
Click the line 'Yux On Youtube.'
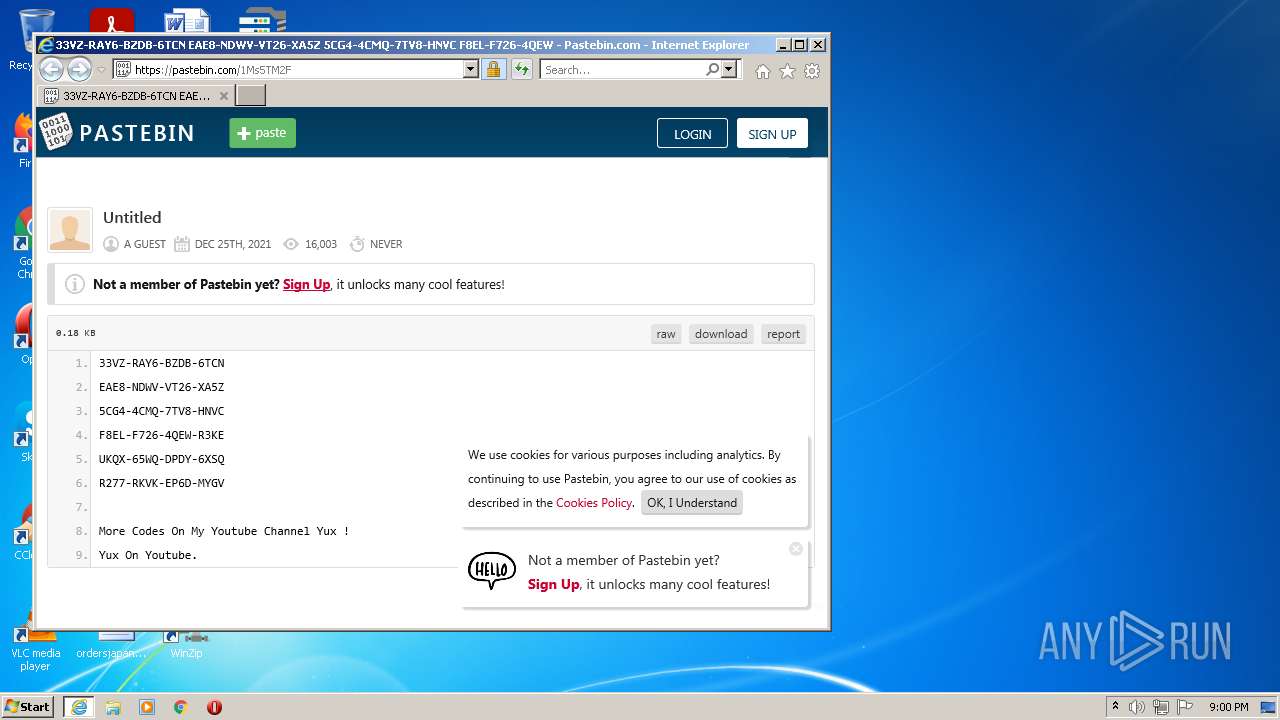coord(148,555)
